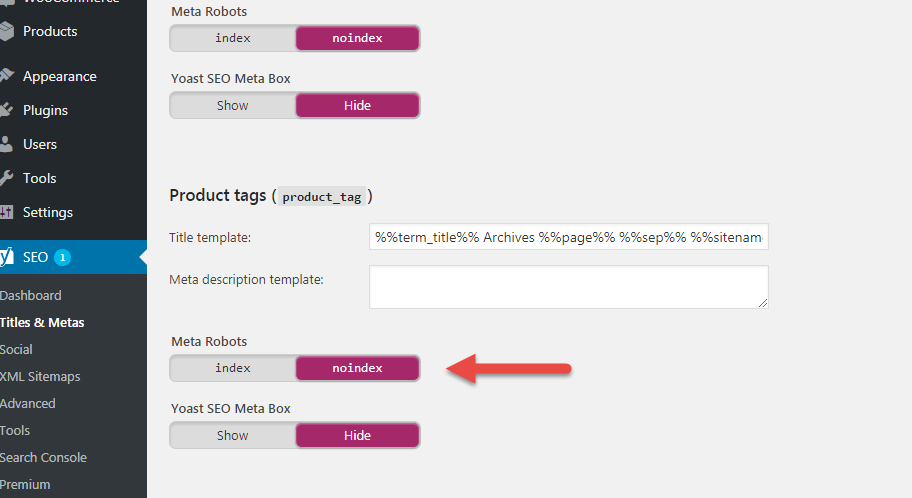Open the Titles & Metas submenu item
912x498 pixels.
click(x=42, y=322)
